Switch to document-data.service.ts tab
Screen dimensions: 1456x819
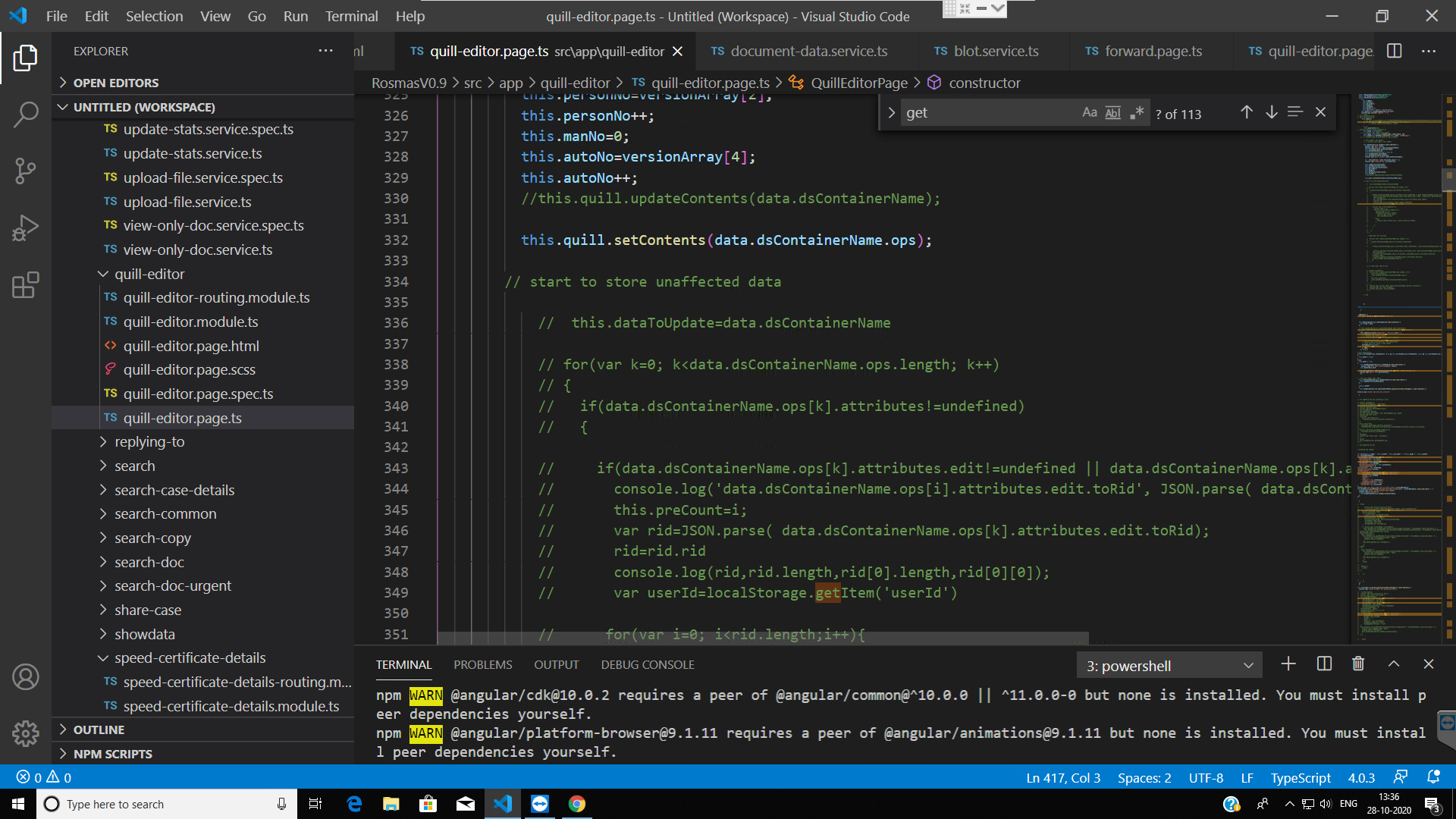(807, 51)
